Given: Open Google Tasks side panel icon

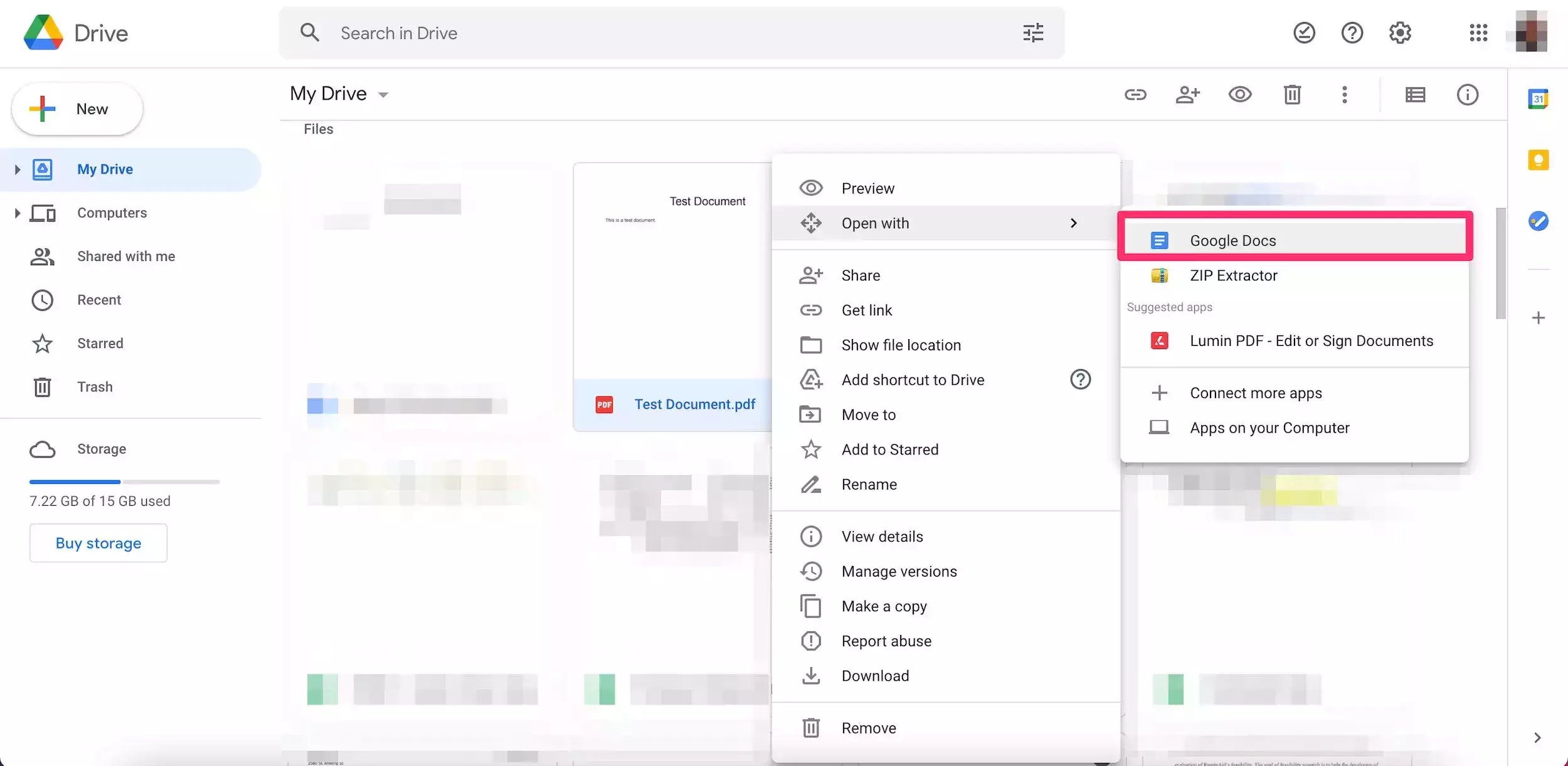Looking at the screenshot, I should click(1537, 221).
